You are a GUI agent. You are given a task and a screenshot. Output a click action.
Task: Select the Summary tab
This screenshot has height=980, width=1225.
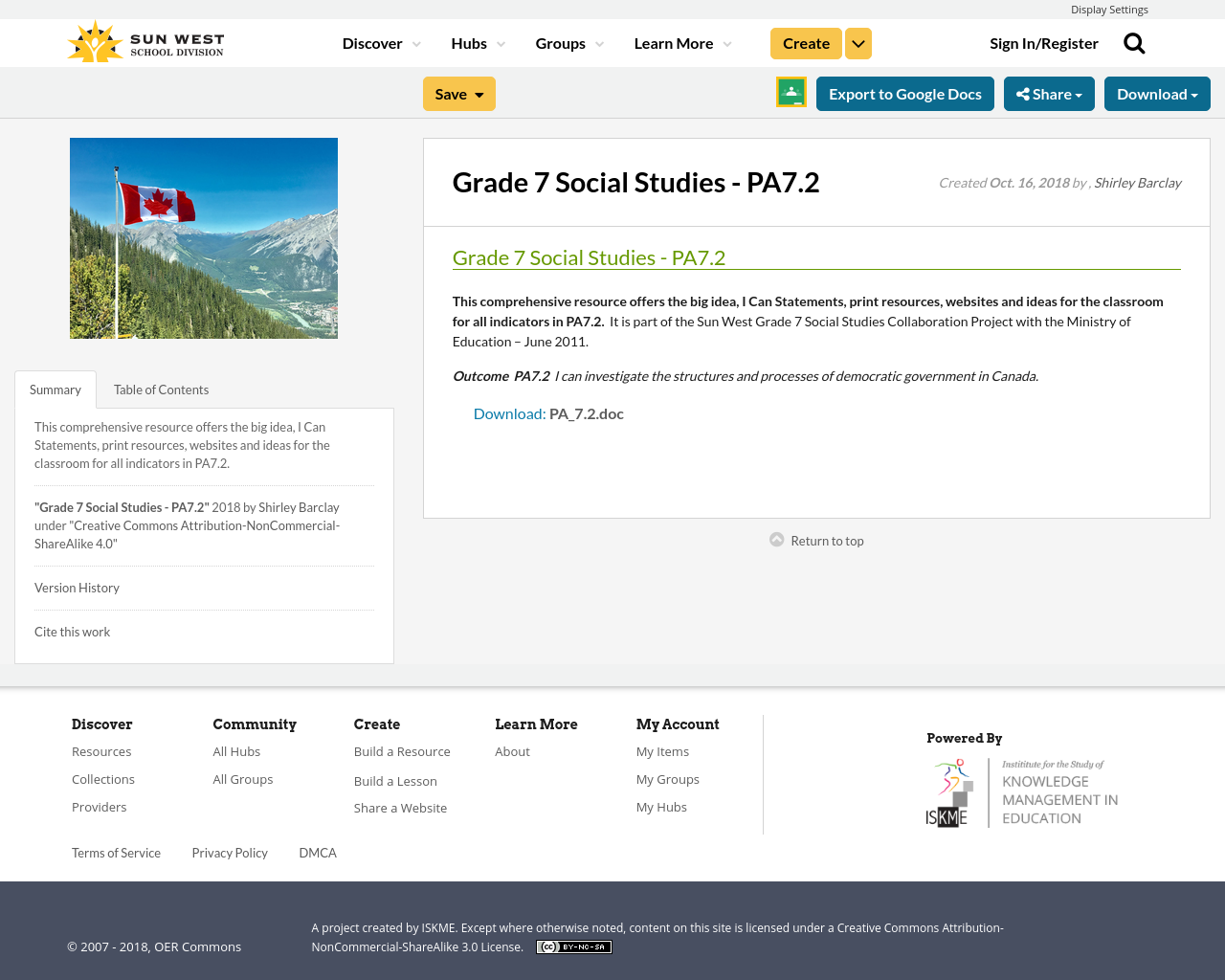[55, 389]
